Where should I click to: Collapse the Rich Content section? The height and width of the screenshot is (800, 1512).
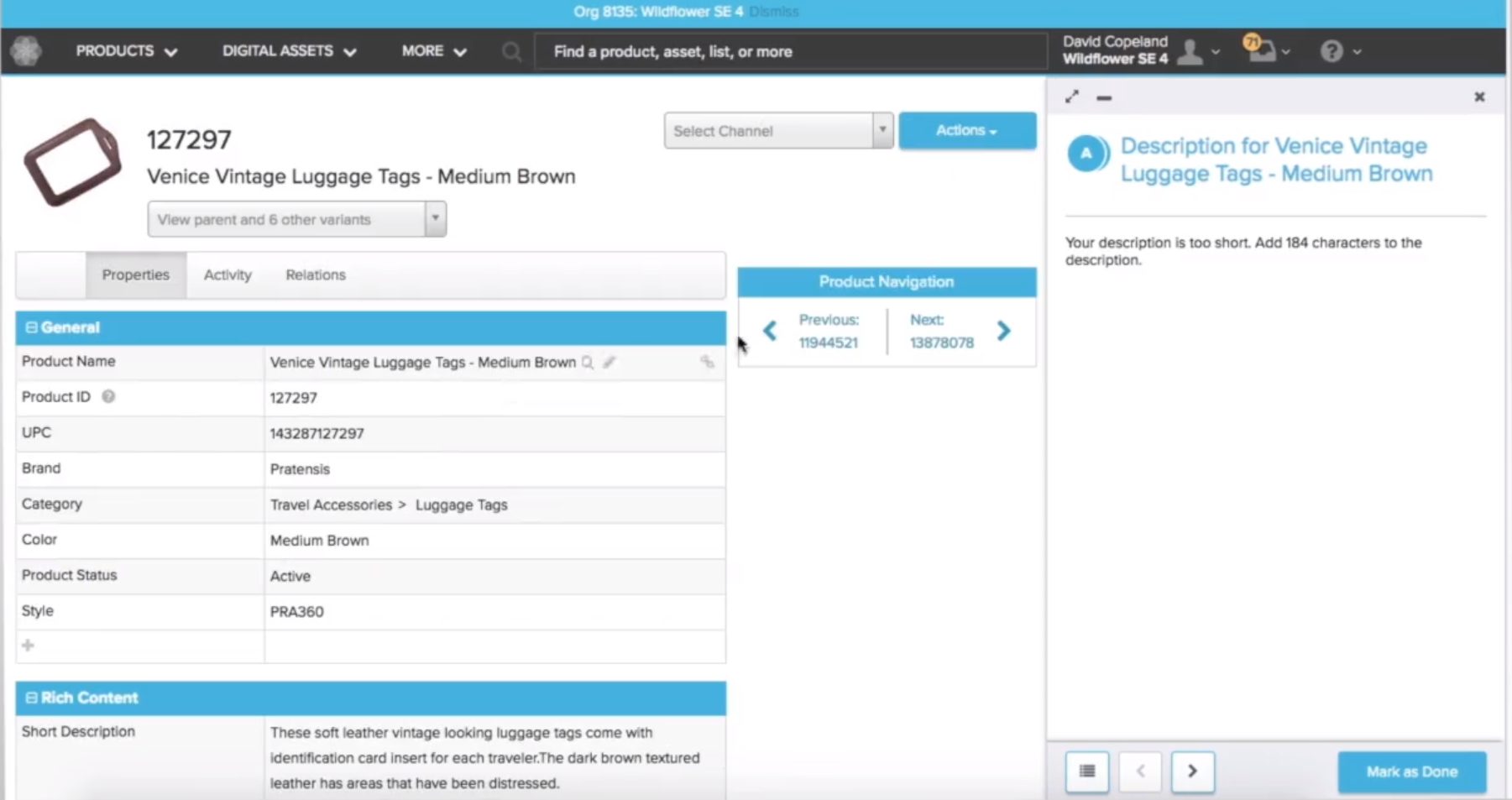[x=31, y=698]
